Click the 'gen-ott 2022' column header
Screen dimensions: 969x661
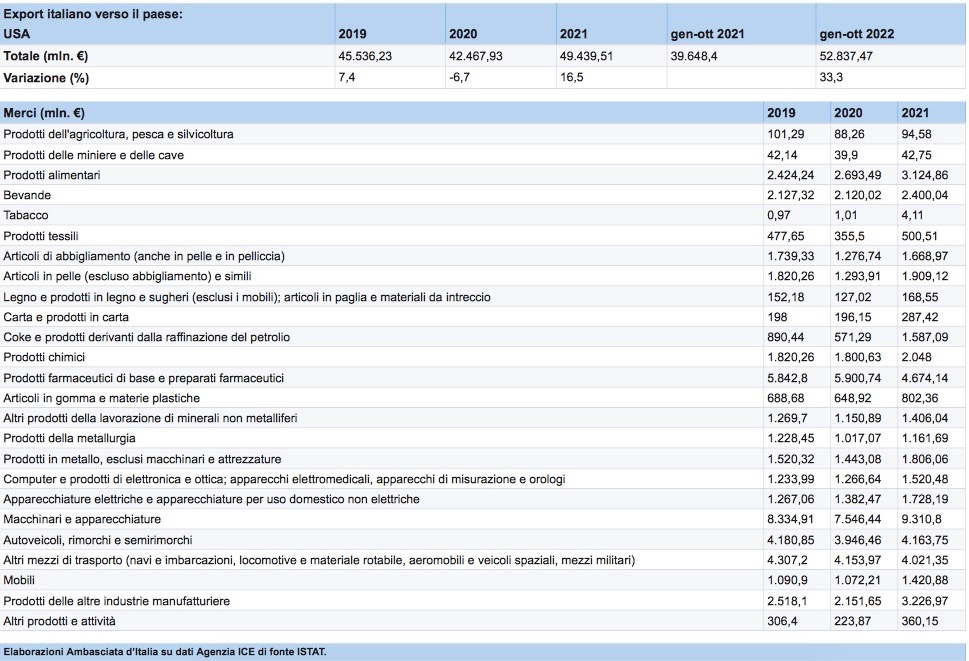coord(857,34)
